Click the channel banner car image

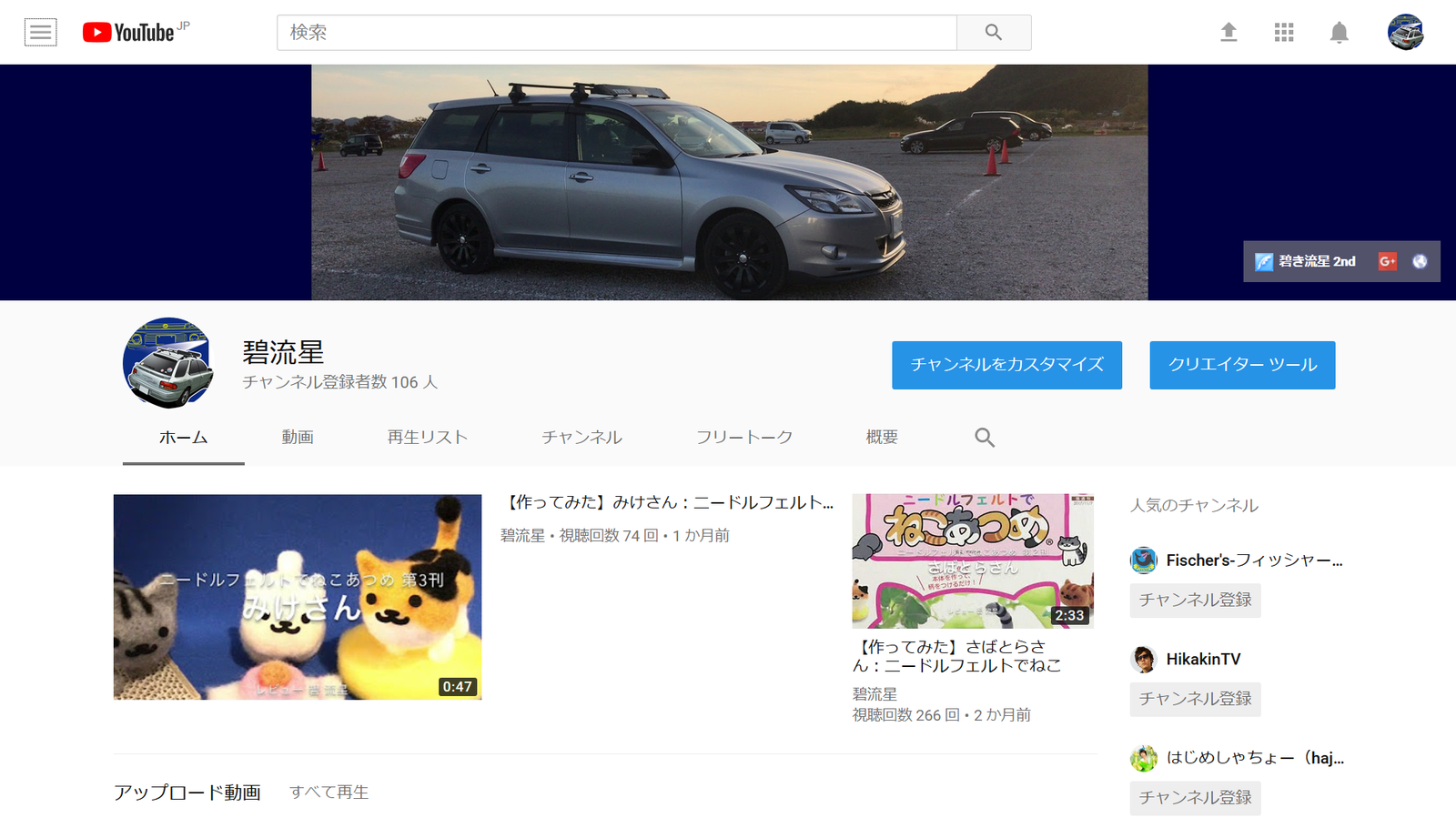pos(730,182)
